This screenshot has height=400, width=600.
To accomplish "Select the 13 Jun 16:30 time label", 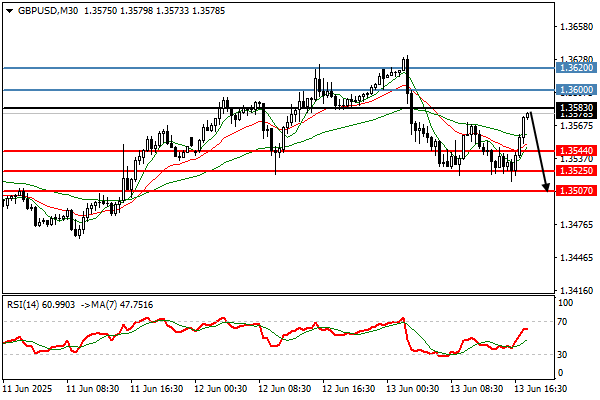I will coord(540,386).
